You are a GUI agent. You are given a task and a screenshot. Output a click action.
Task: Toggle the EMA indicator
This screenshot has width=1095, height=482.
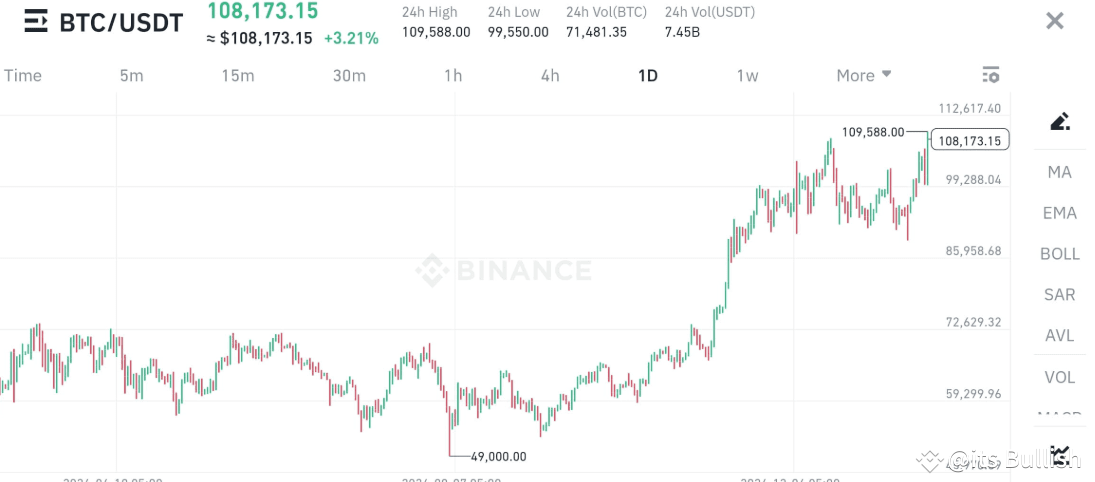click(1060, 213)
